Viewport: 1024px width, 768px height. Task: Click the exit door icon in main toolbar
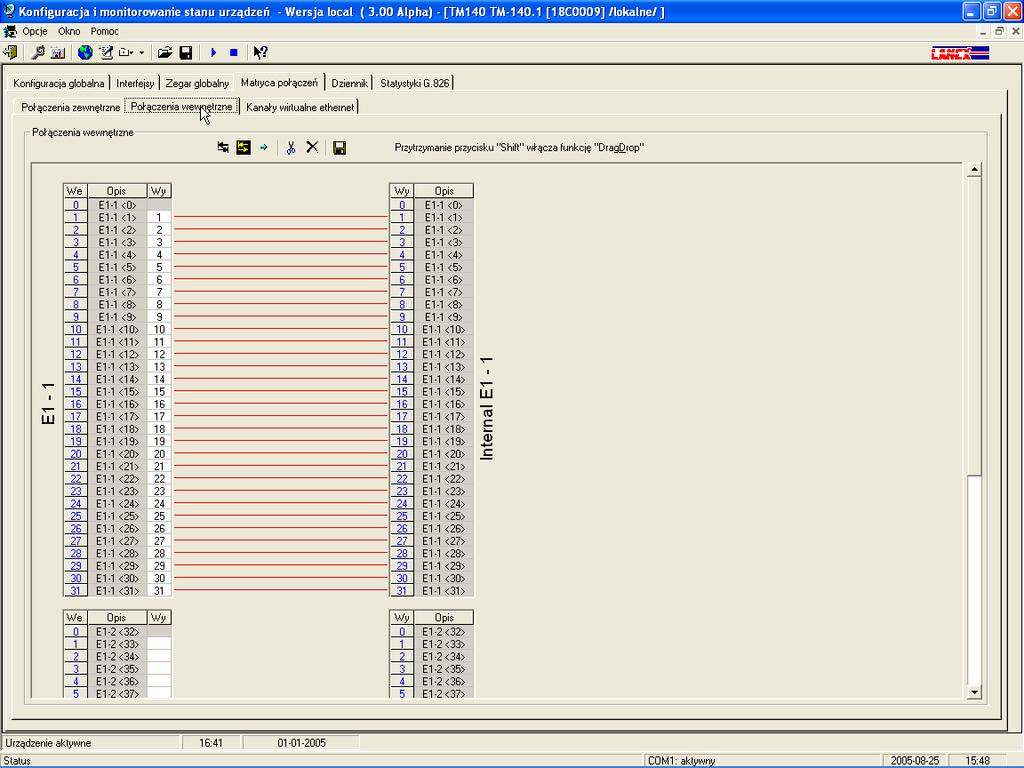(x=10, y=52)
